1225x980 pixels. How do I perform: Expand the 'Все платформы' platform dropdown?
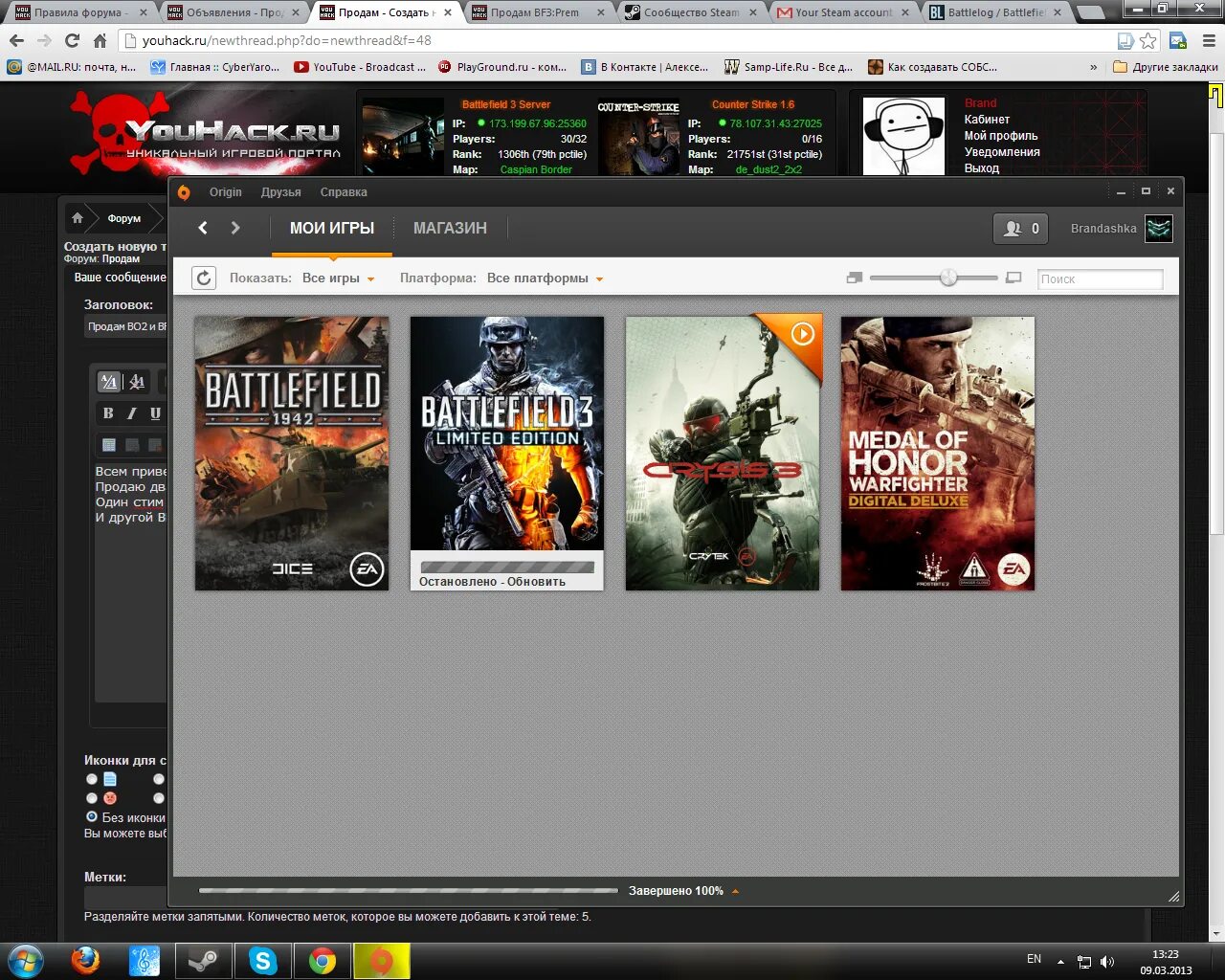coord(546,278)
